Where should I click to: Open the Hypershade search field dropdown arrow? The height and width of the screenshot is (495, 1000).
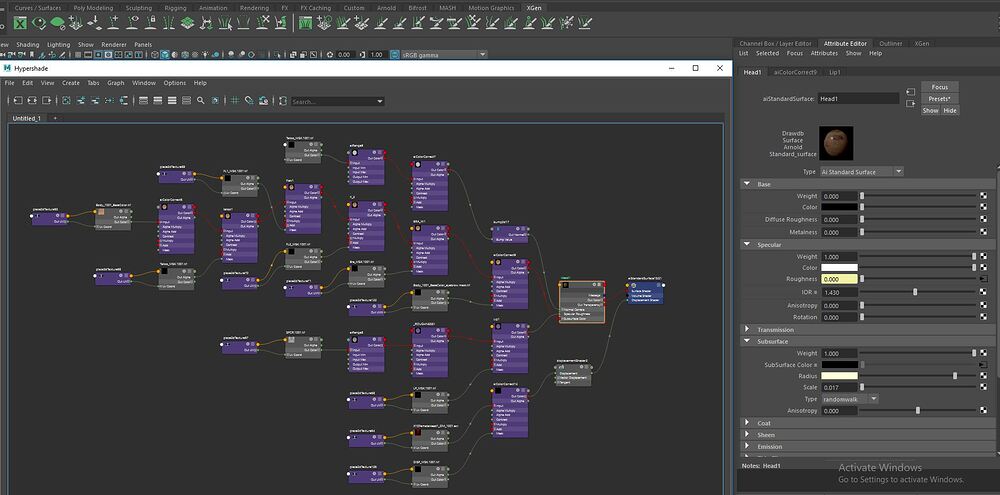point(380,101)
